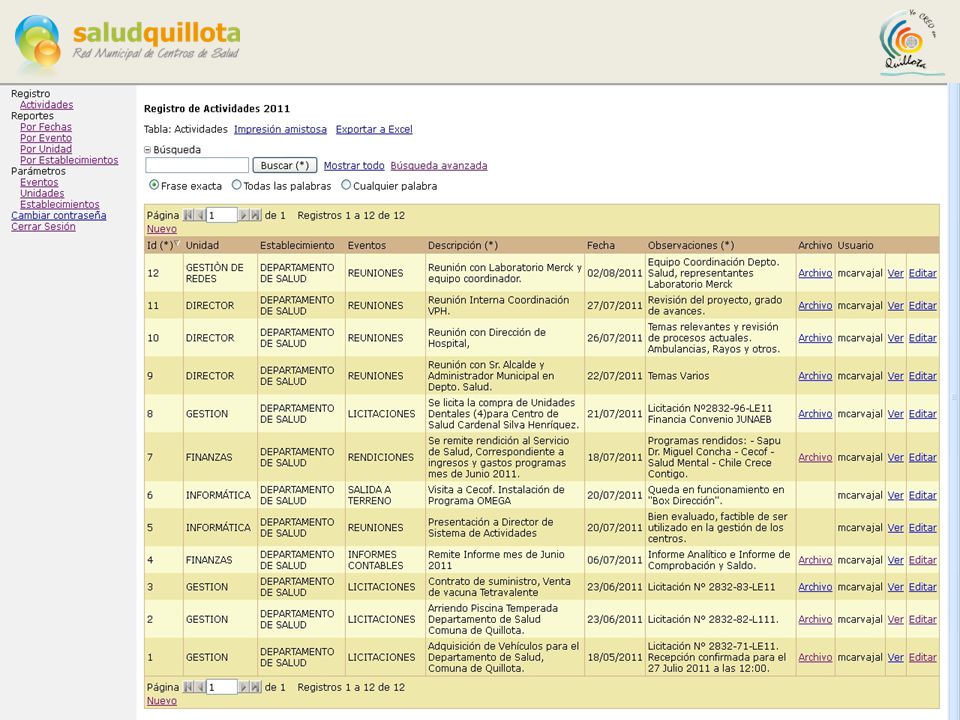Sort by Descripción (*) column header
960x720 pixels.
click(463, 245)
